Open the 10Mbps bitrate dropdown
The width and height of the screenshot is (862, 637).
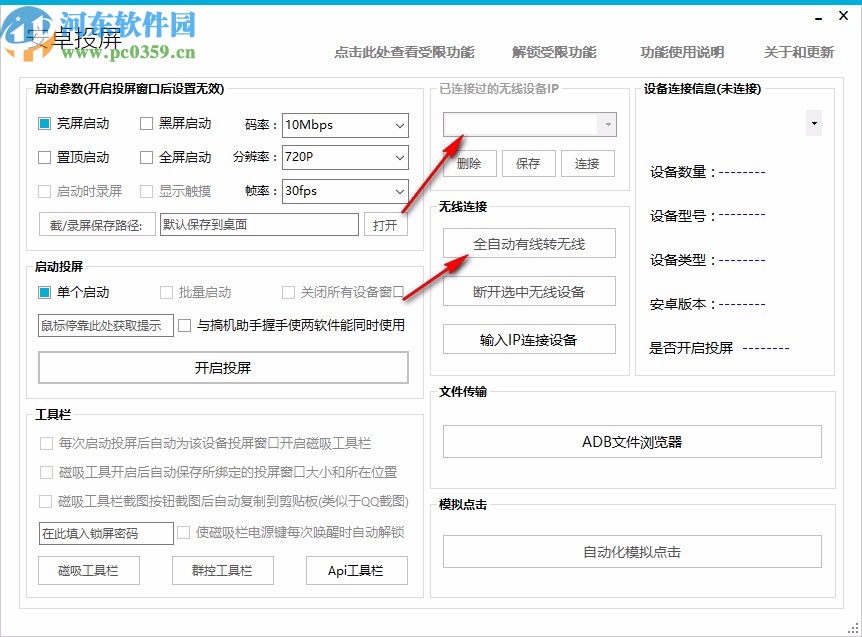[x=399, y=125]
